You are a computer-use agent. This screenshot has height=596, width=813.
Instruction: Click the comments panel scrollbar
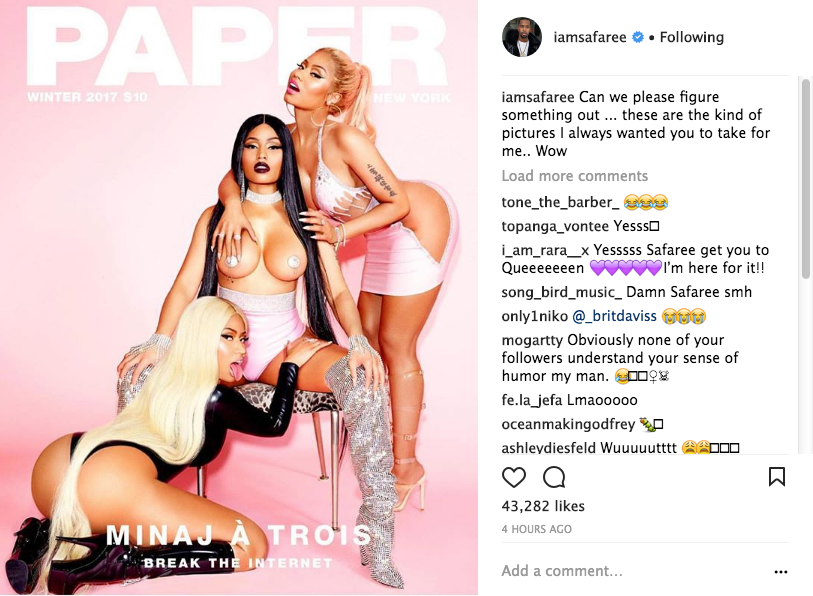tap(806, 179)
